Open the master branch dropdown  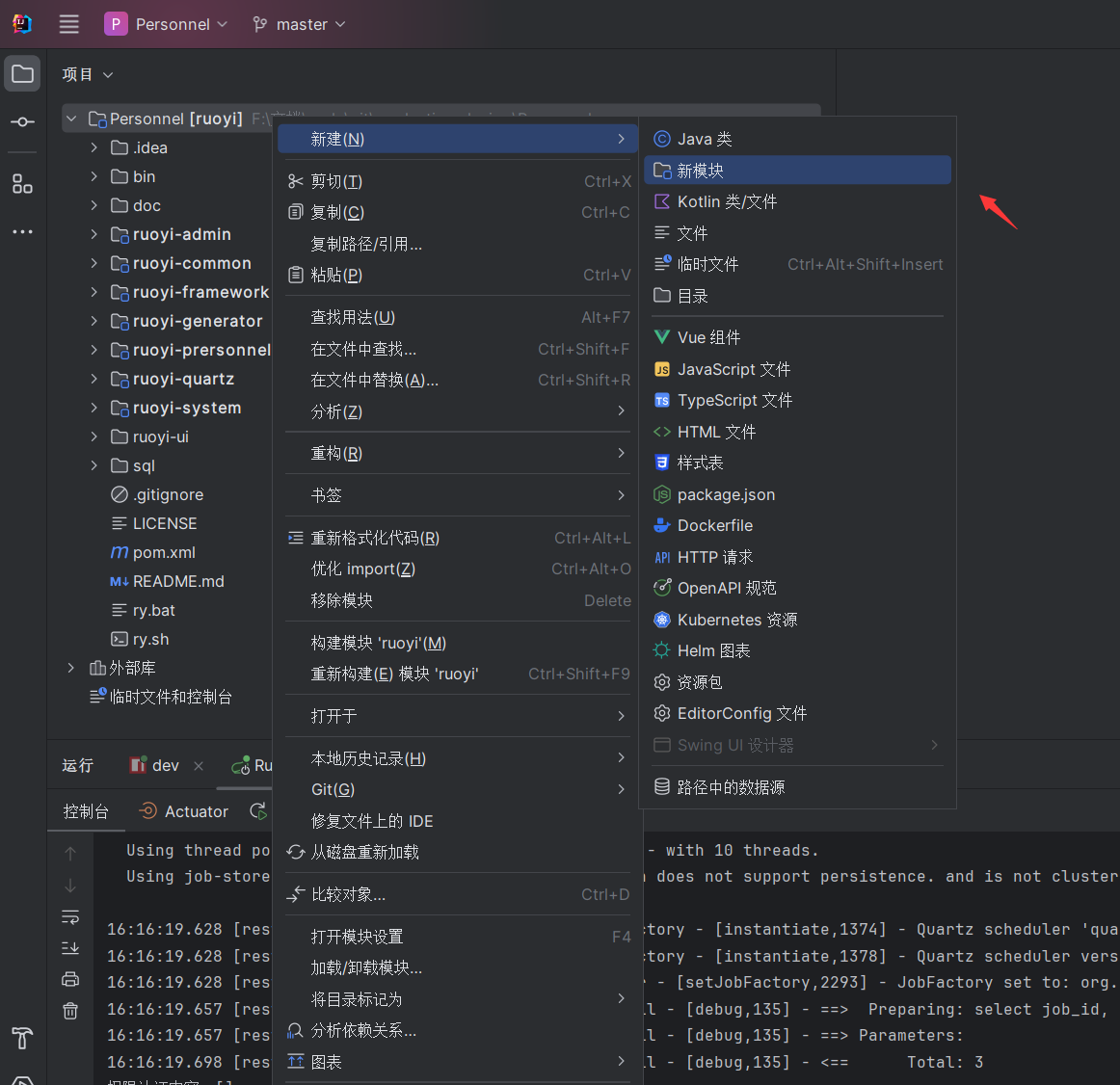tap(299, 24)
